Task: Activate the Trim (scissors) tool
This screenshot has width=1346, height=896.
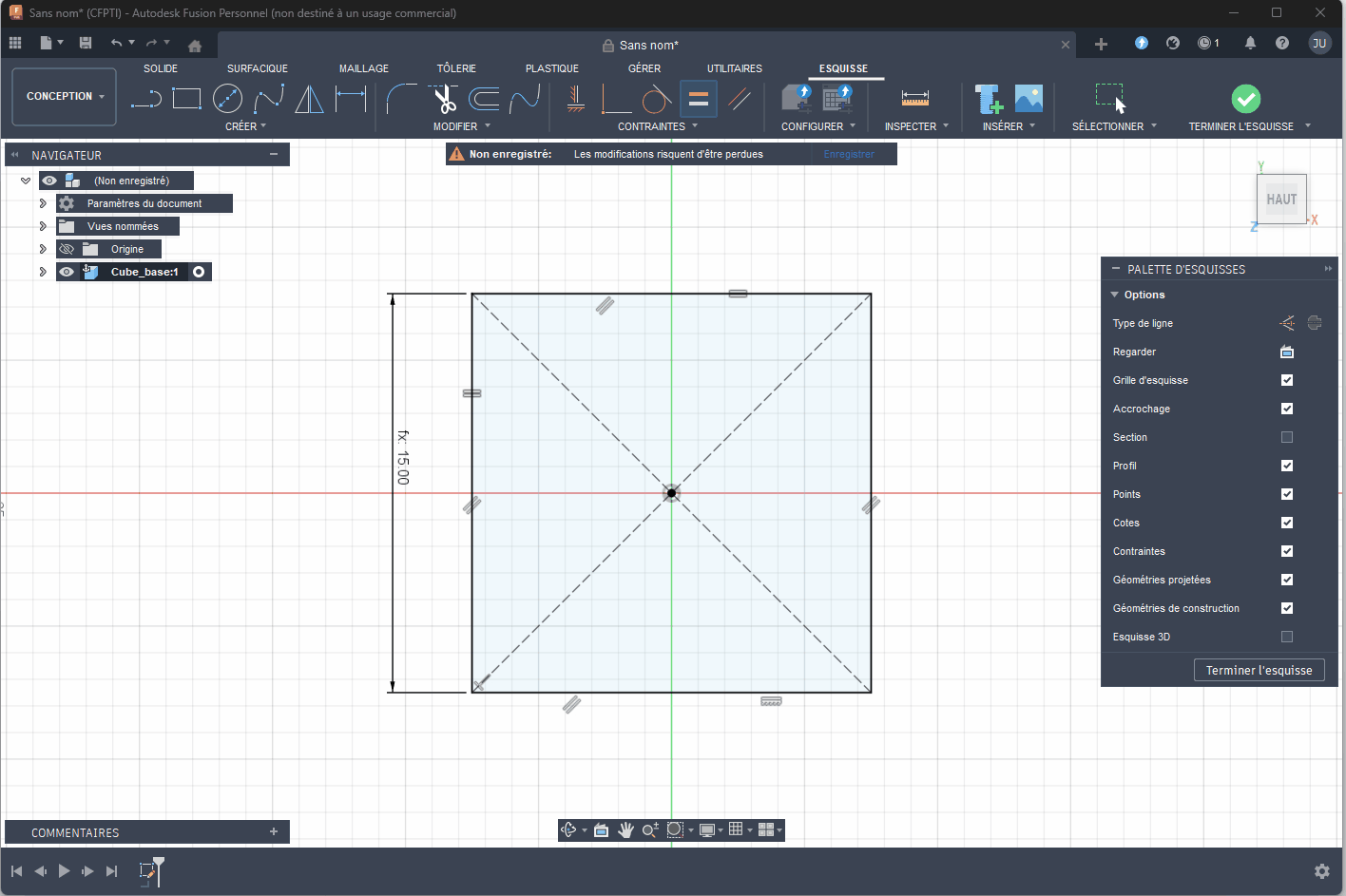Action: coord(444,98)
